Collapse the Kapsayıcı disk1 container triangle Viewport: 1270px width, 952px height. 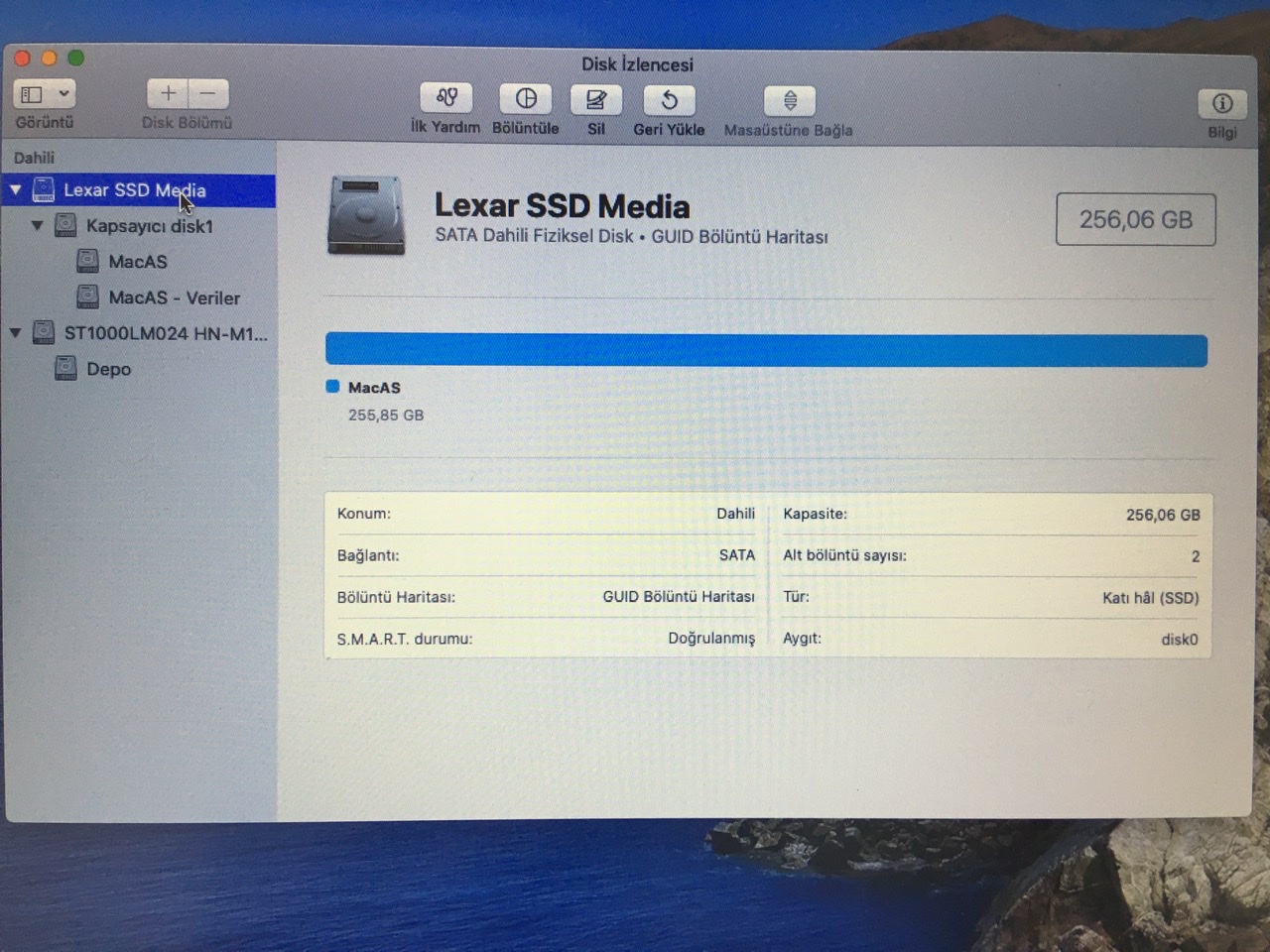click(37, 225)
